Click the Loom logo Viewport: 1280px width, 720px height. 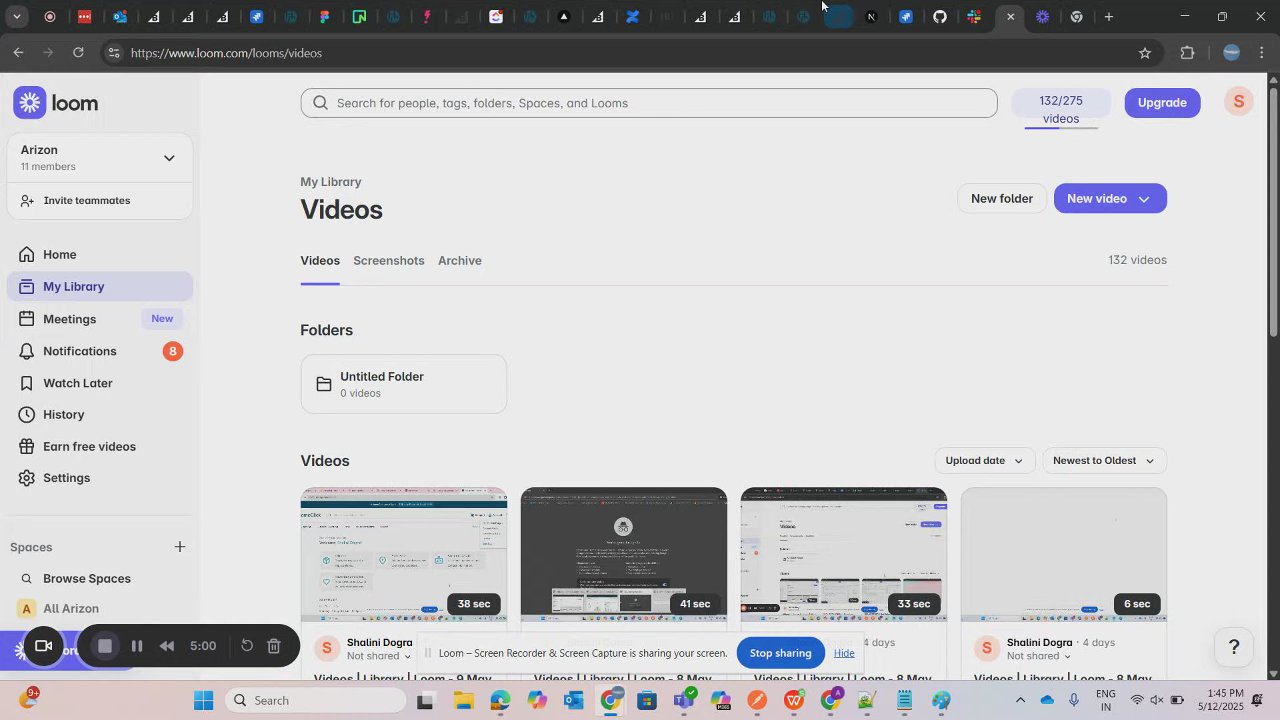click(x=56, y=103)
